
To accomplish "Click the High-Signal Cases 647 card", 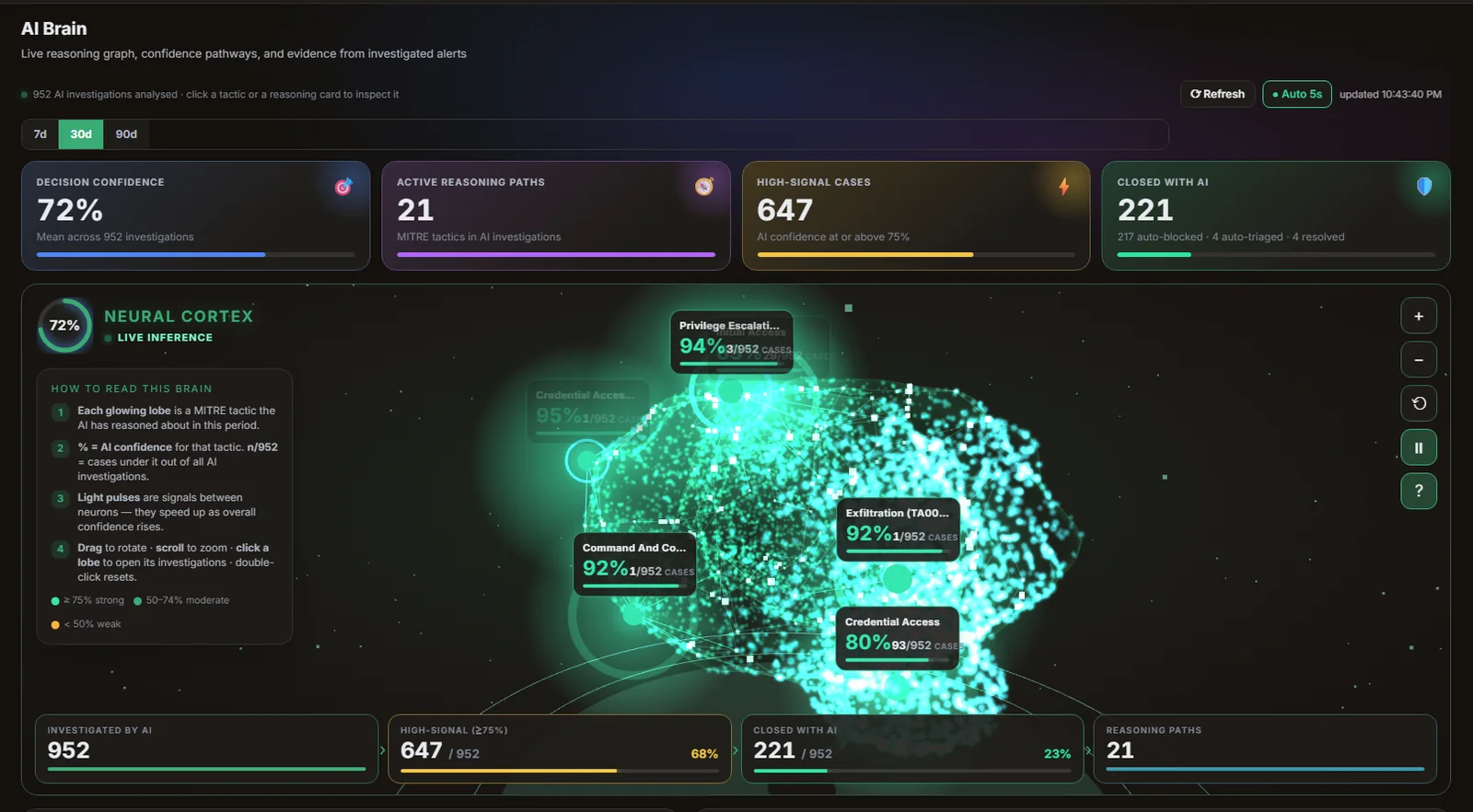I will (x=916, y=215).
